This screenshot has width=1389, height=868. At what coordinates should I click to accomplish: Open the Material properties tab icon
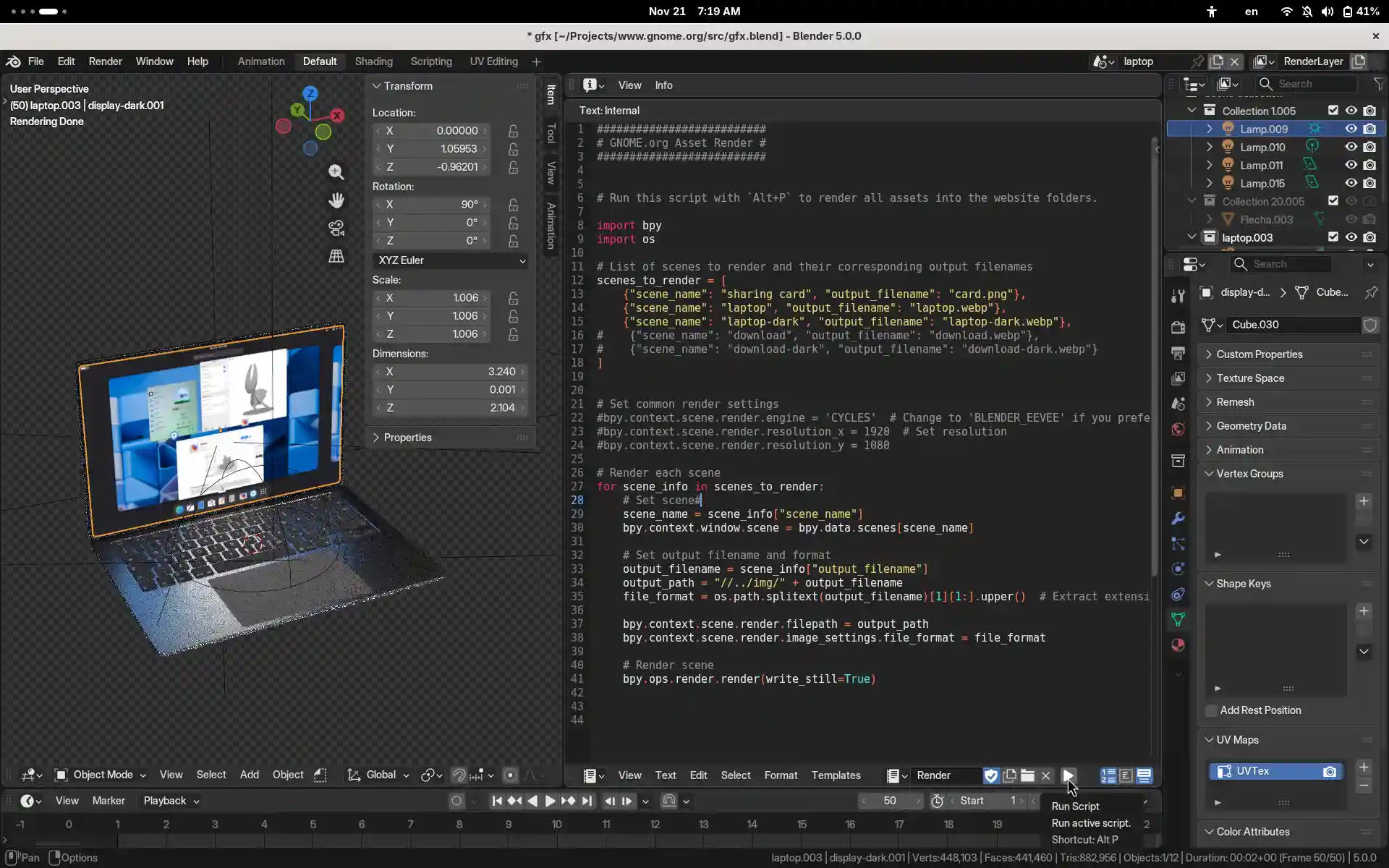[x=1178, y=644]
